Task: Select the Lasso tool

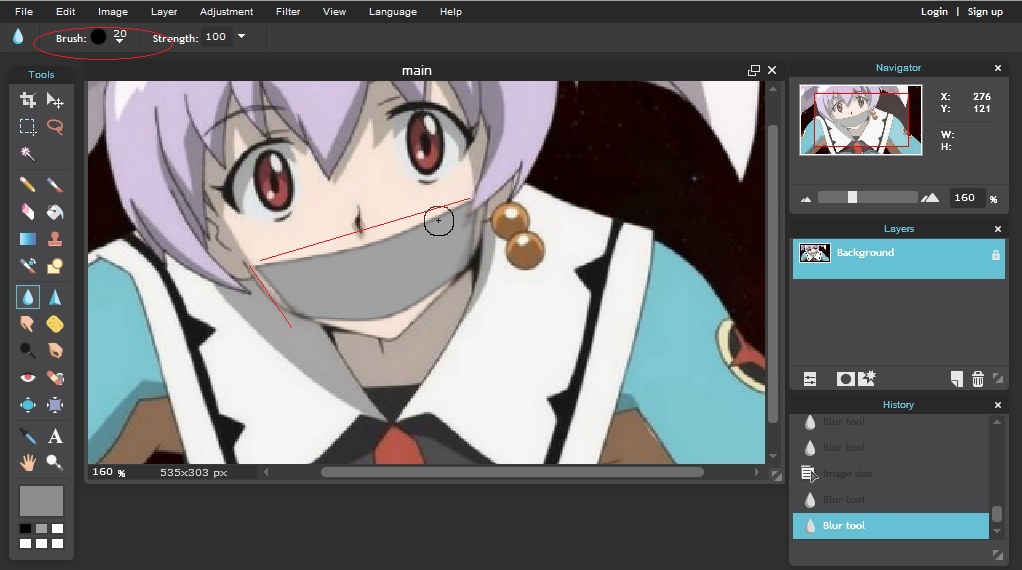Action: pyautogui.click(x=55, y=126)
